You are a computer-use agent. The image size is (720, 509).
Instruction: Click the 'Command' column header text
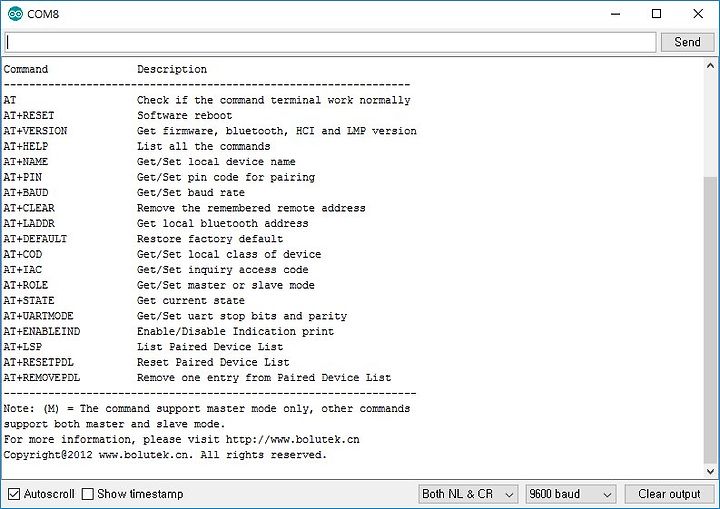[x=26, y=69]
